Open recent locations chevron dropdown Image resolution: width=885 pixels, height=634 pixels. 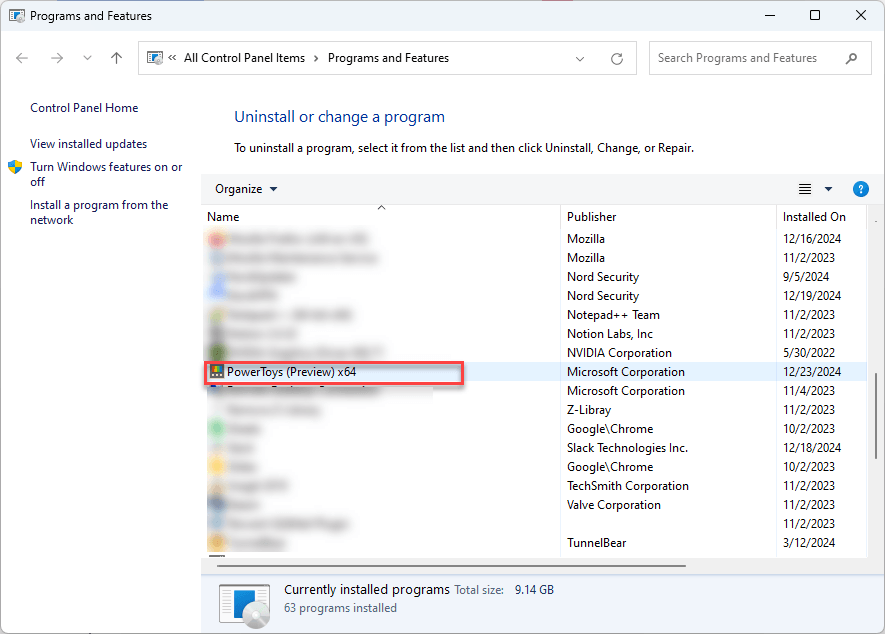(85, 58)
